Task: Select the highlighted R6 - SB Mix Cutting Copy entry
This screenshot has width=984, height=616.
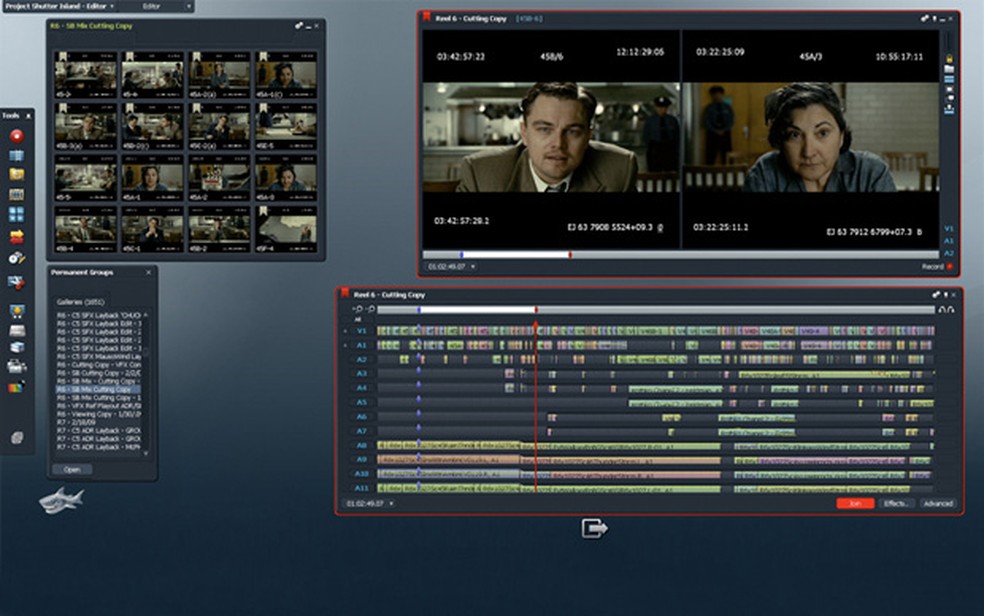Action: [x=98, y=390]
